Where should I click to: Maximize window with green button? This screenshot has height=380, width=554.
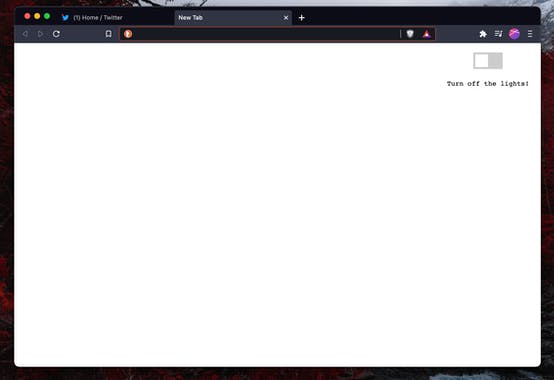point(47,16)
